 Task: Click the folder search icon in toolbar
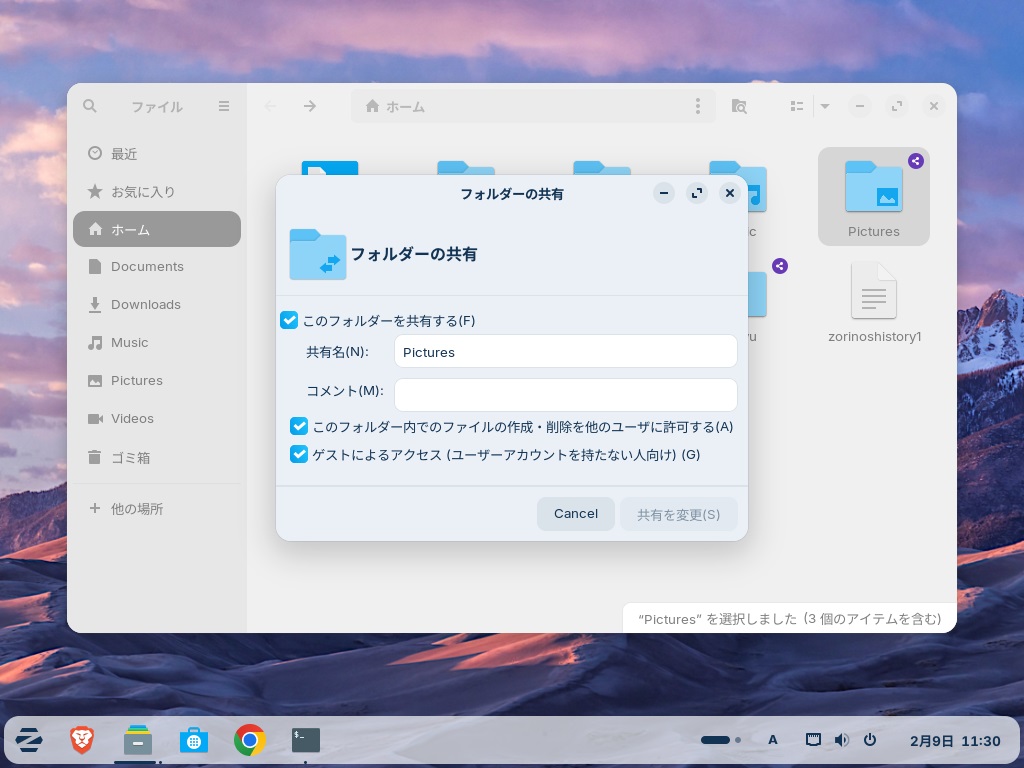tap(739, 106)
